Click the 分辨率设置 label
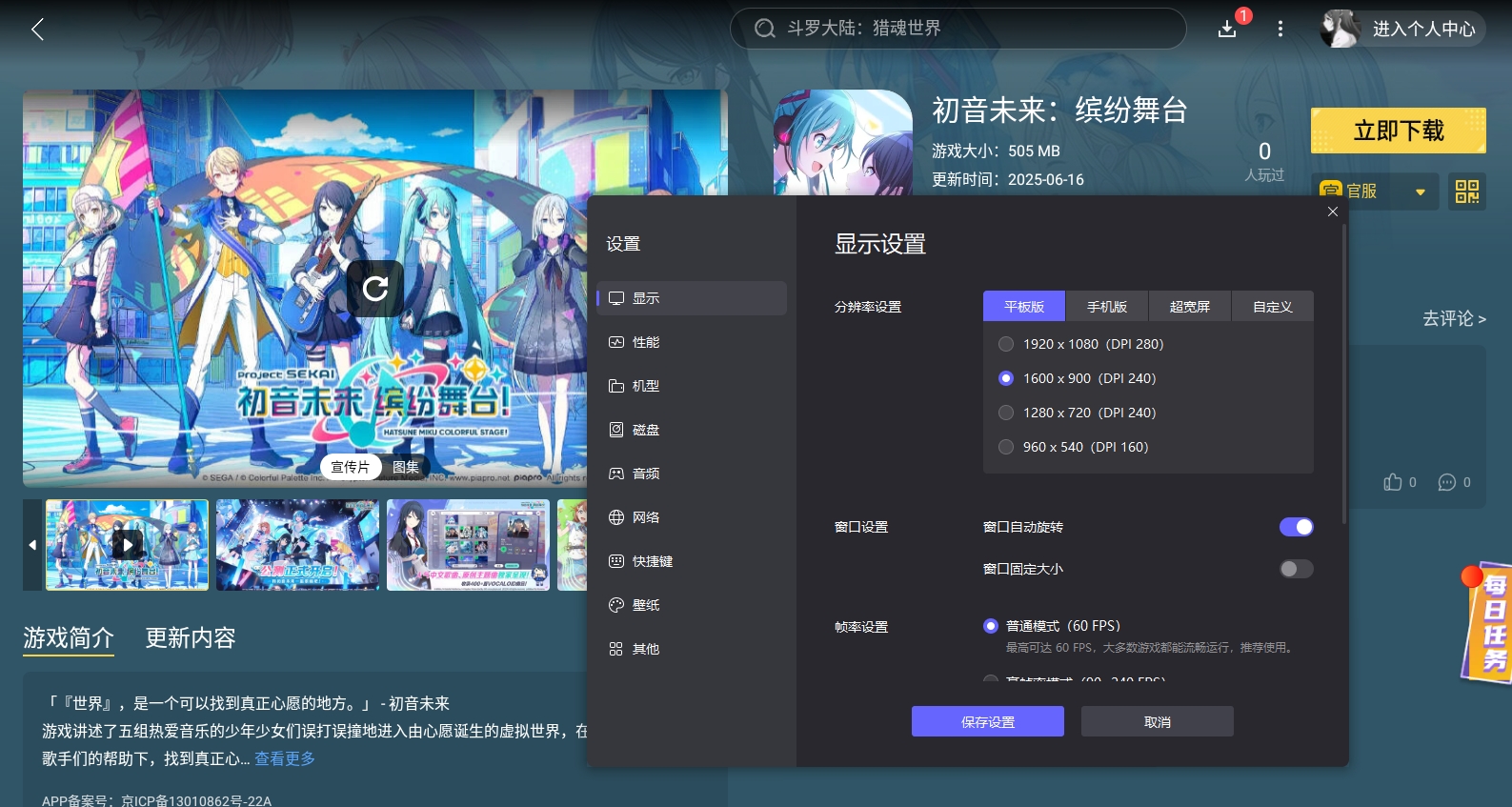 (x=868, y=307)
